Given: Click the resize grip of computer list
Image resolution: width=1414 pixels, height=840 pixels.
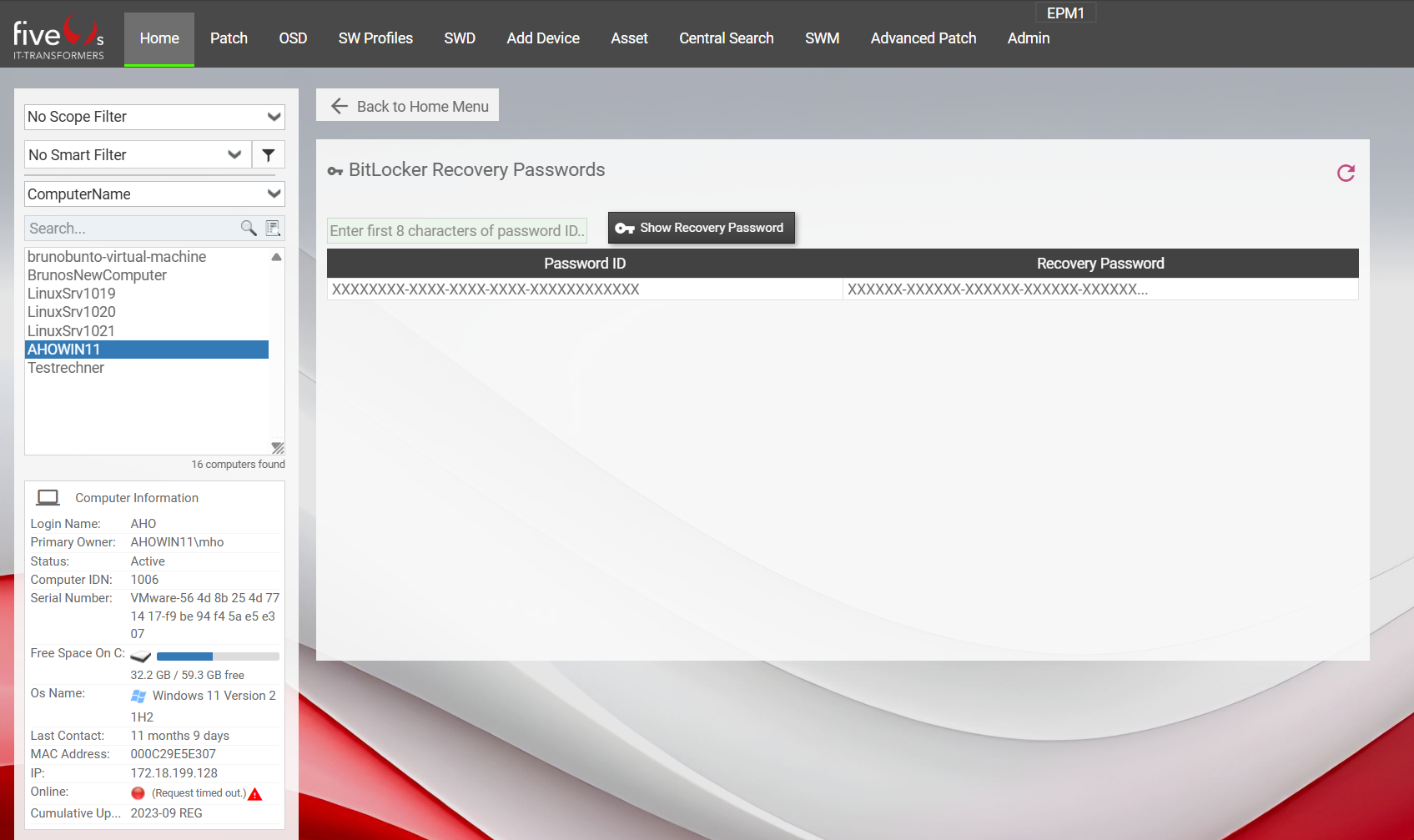Looking at the screenshot, I should [278, 448].
